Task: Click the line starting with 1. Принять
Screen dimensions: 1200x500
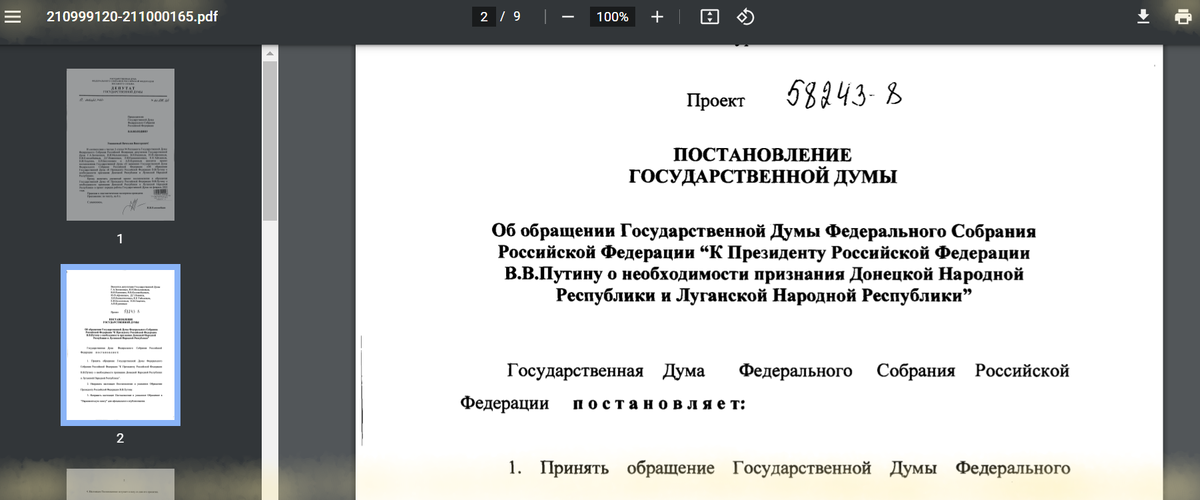Action: [x=790, y=468]
